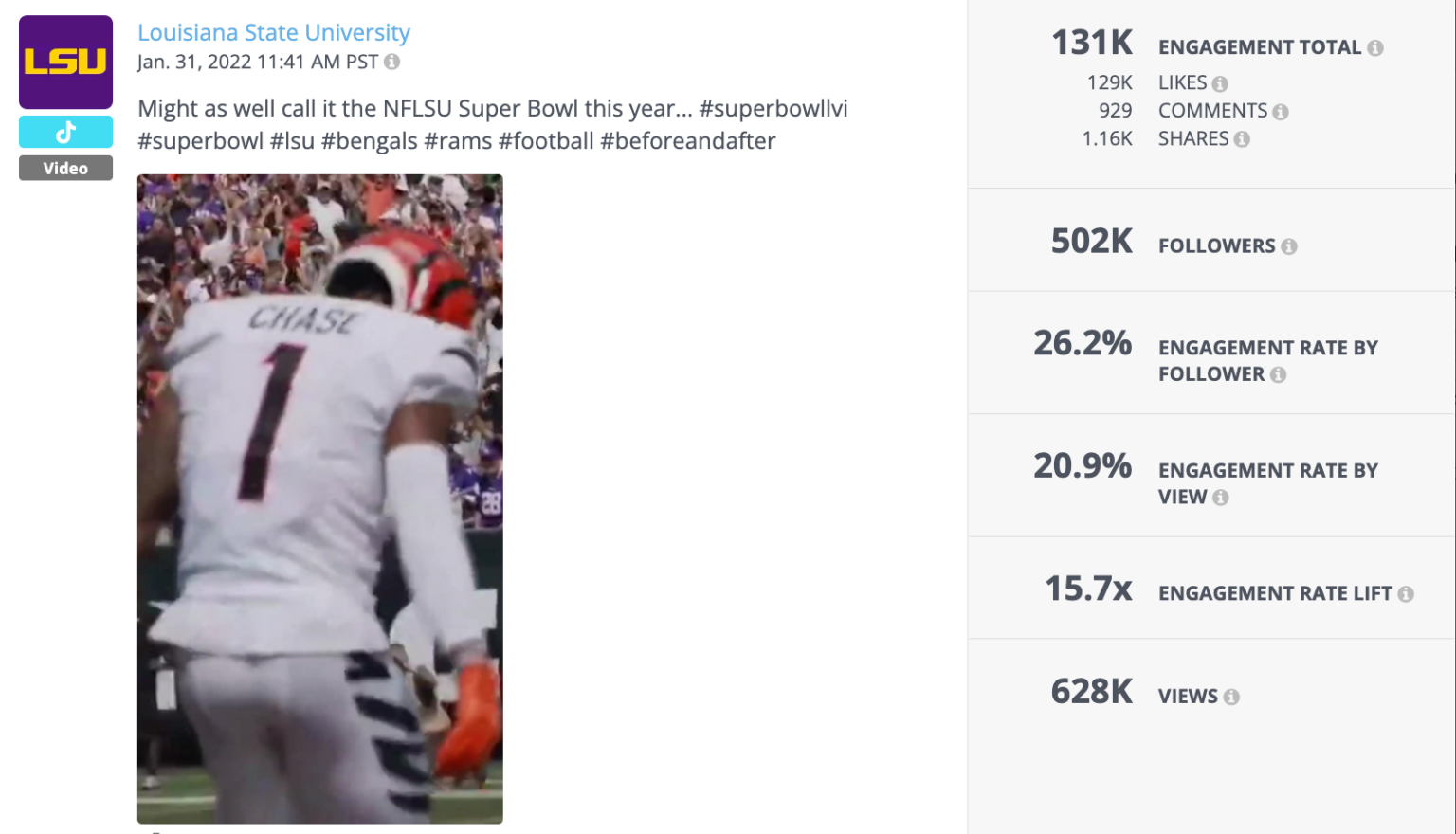
Task: Click info icon next to Followers
Action: click(x=1289, y=246)
